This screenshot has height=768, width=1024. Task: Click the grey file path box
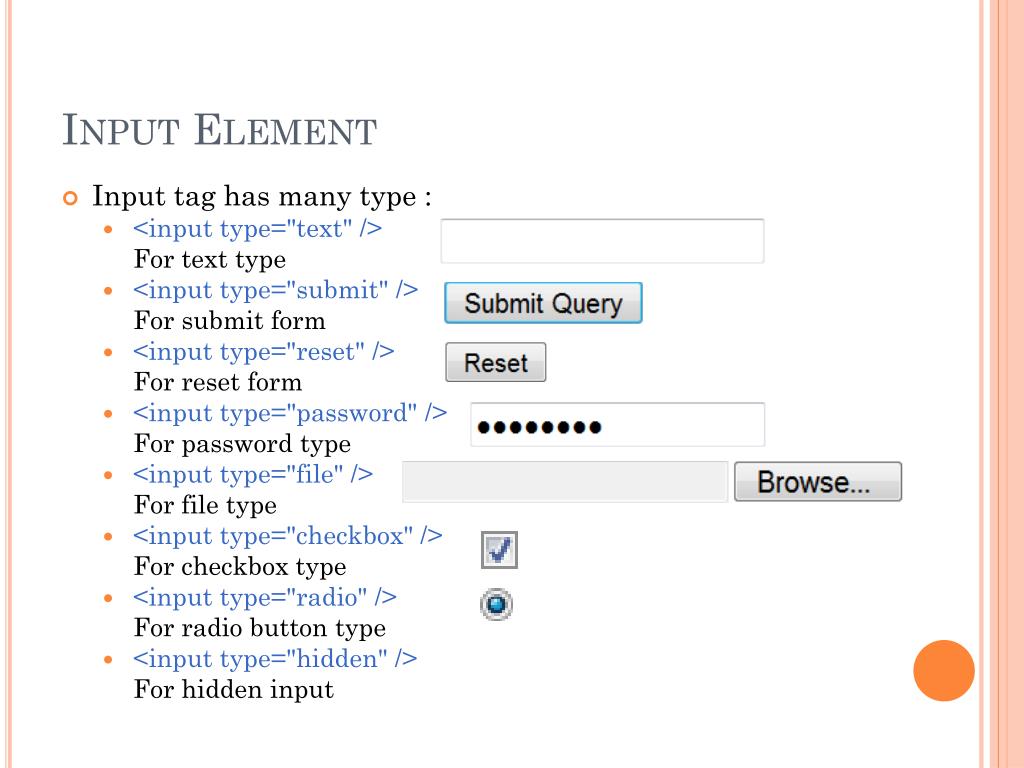[x=565, y=482]
